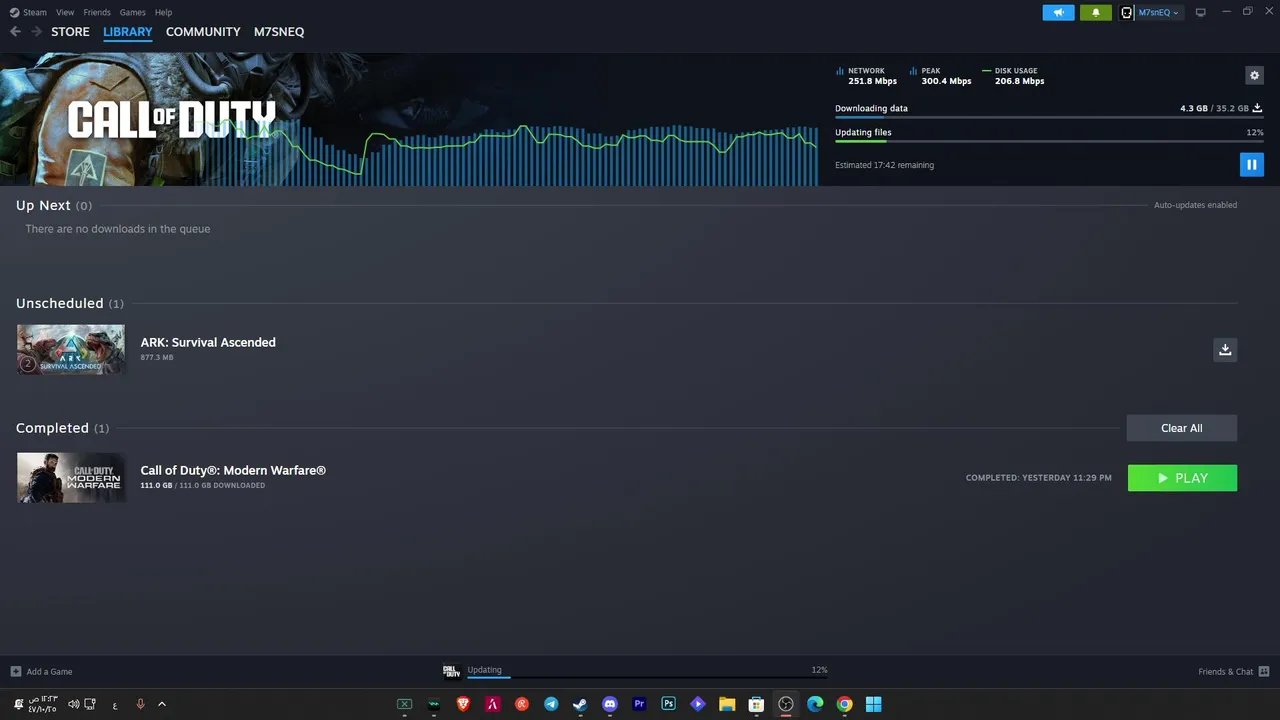Image resolution: width=1280 pixels, height=720 pixels.
Task: Expand hidden system tray icons chevron
Action: [162, 704]
